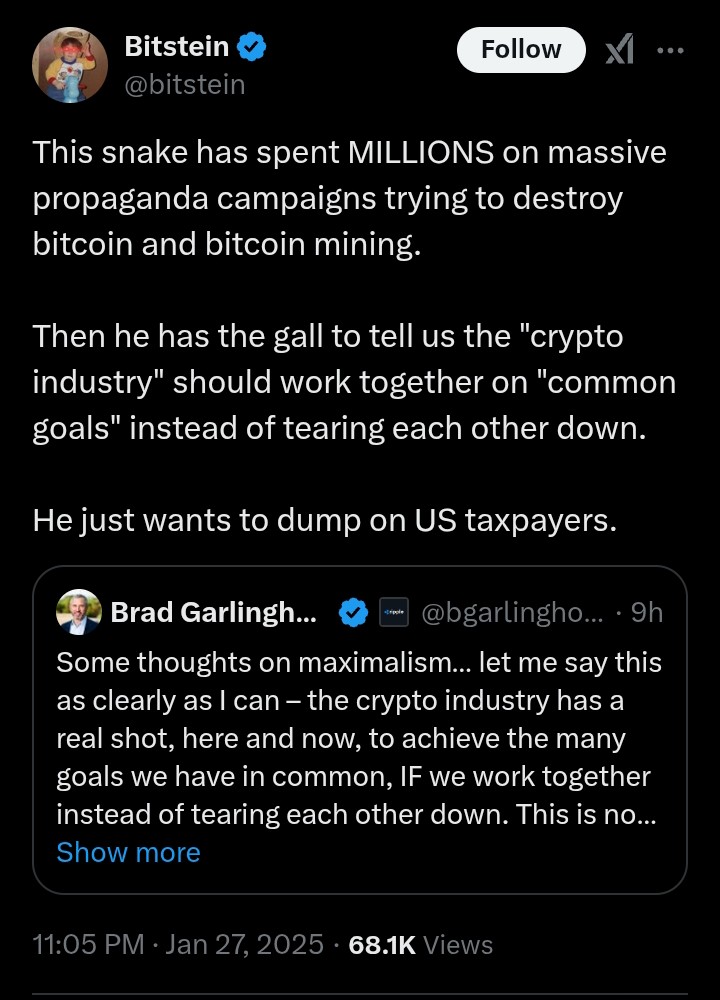Open the @bitstein handle link
This screenshot has height=1000, width=720.
click(x=185, y=85)
